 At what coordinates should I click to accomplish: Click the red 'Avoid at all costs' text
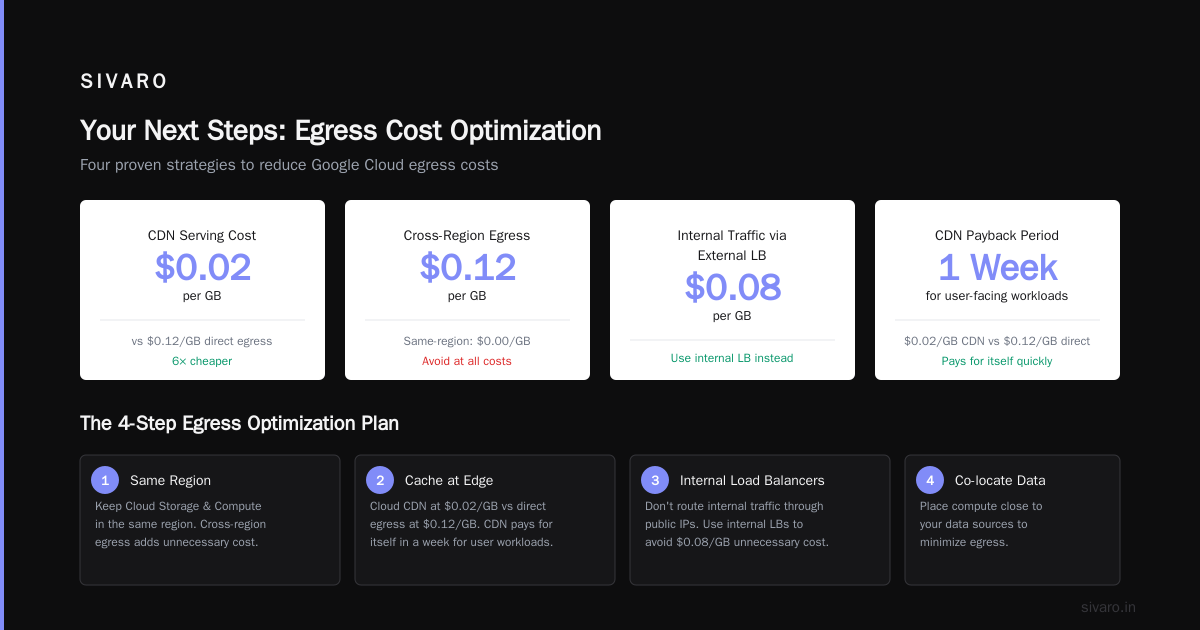click(x=467, y=361)
